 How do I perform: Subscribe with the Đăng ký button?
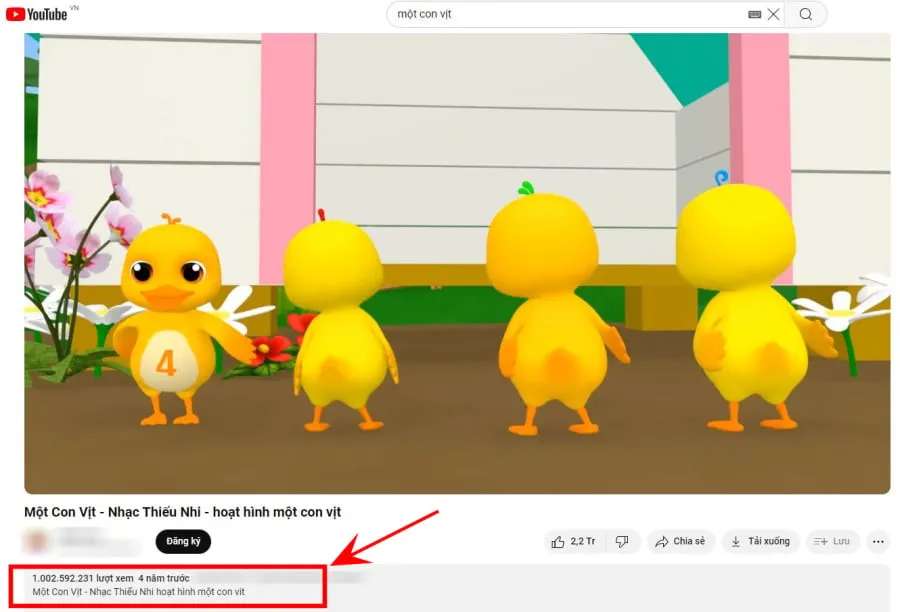click(183, 541)
